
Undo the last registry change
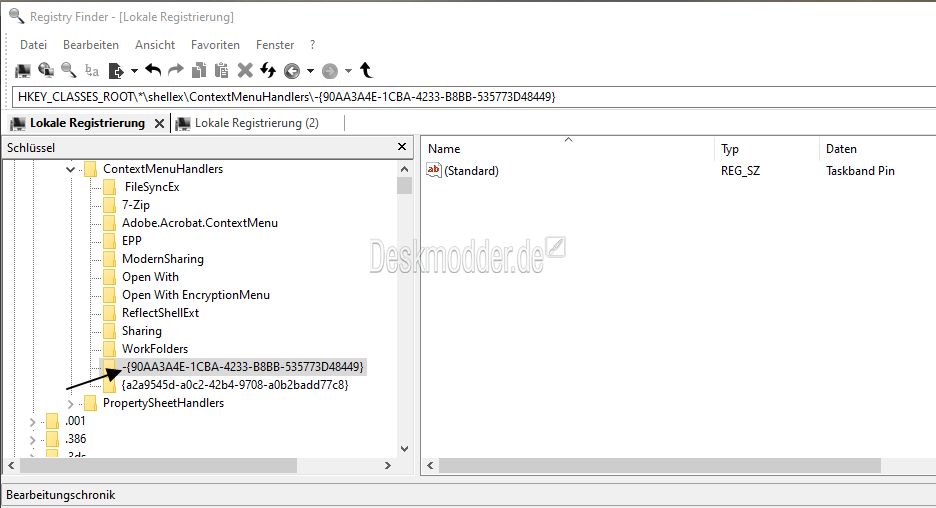[x=153, y=70]
